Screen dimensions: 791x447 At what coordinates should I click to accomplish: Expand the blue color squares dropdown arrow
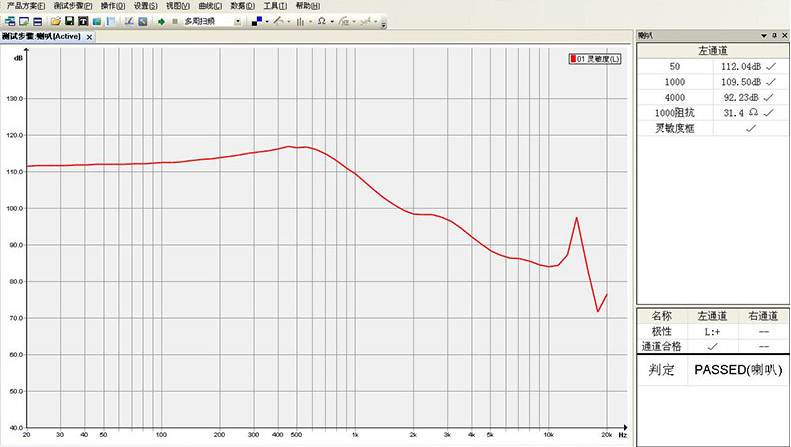coord(267,21)
